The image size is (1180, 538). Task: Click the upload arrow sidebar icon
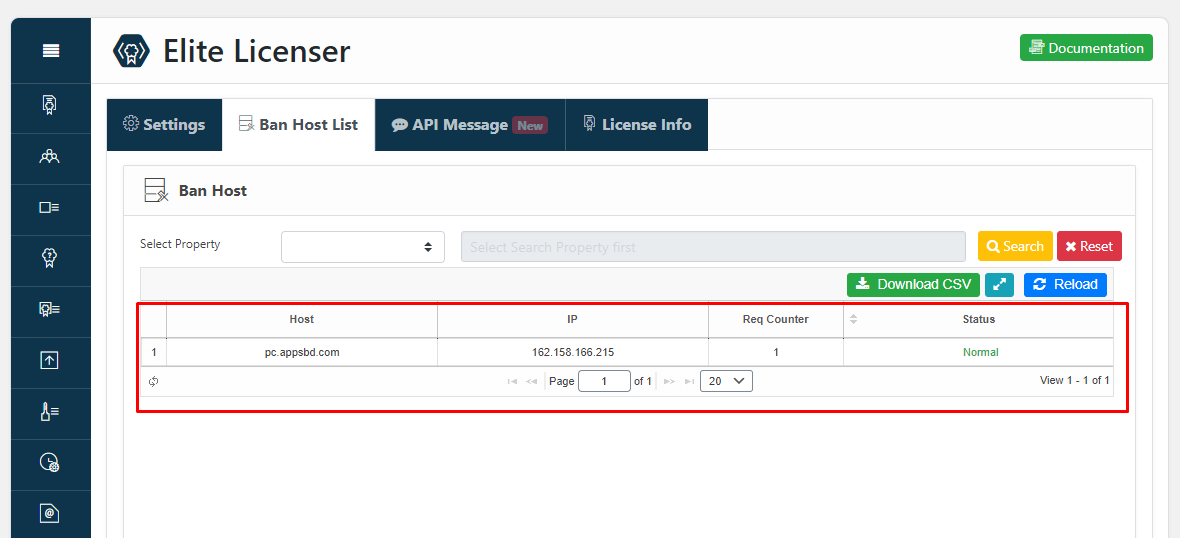point(50,360)
